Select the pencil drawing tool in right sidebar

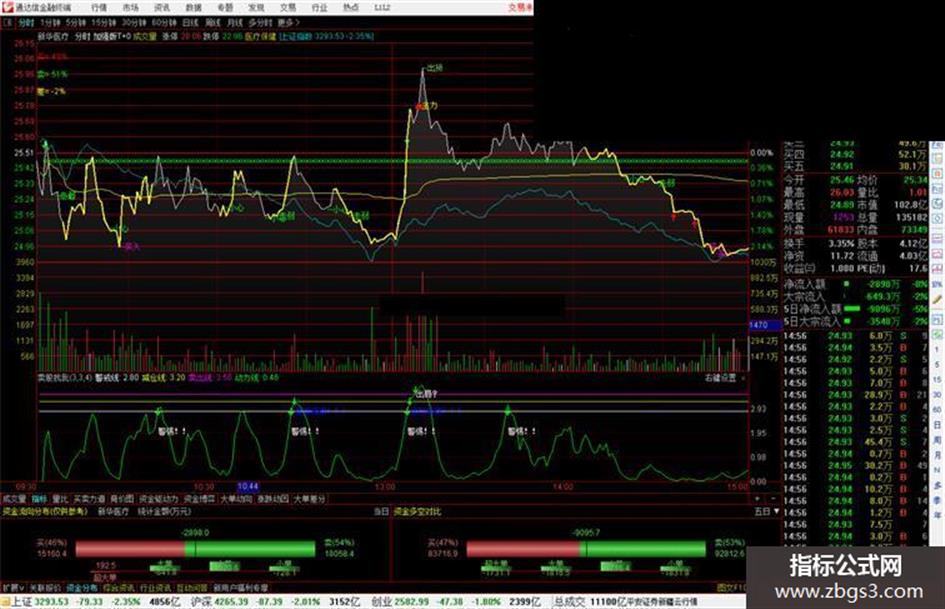coord(937,298)
